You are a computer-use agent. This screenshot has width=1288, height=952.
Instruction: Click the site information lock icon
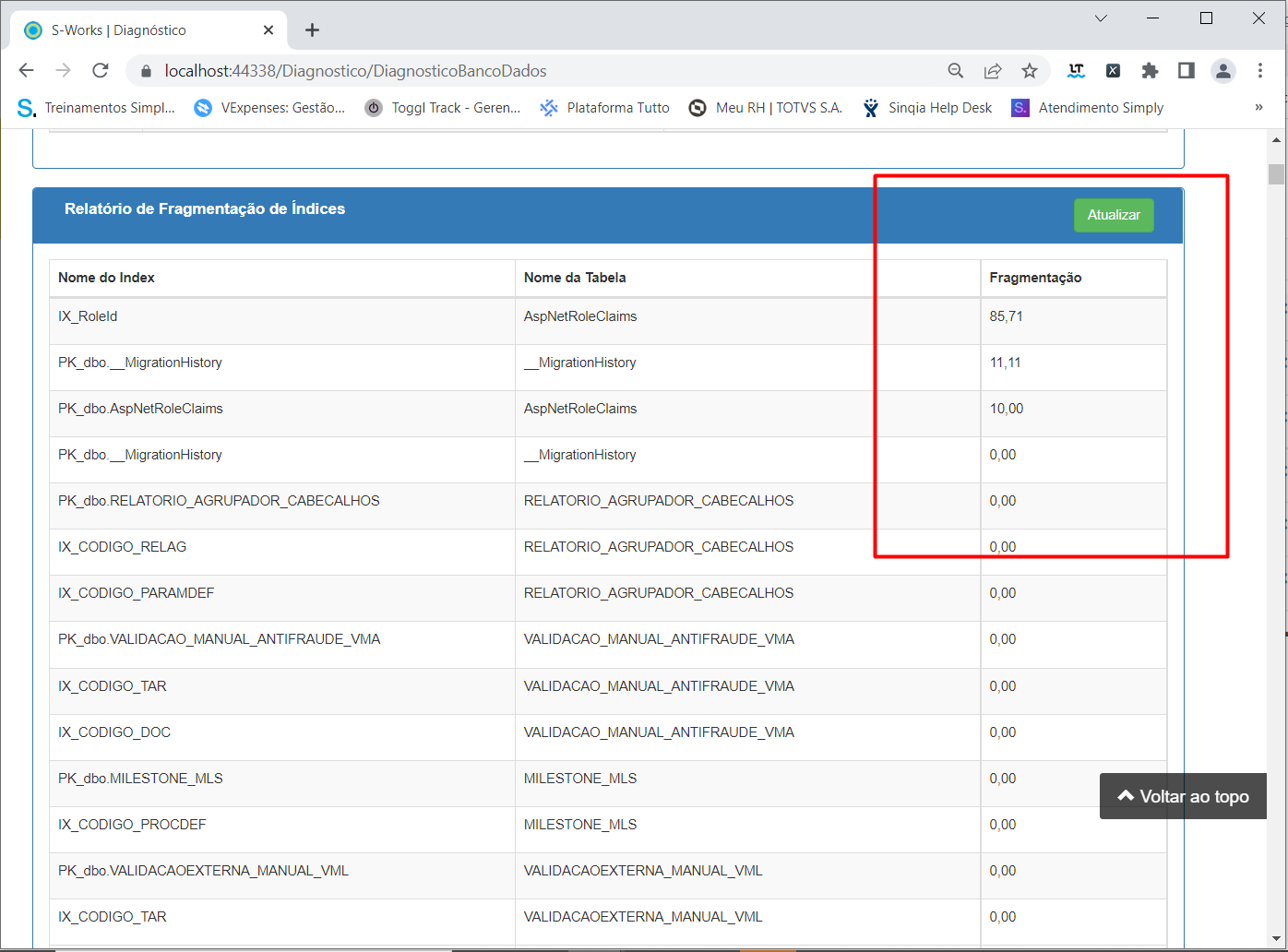pos(145,71)
